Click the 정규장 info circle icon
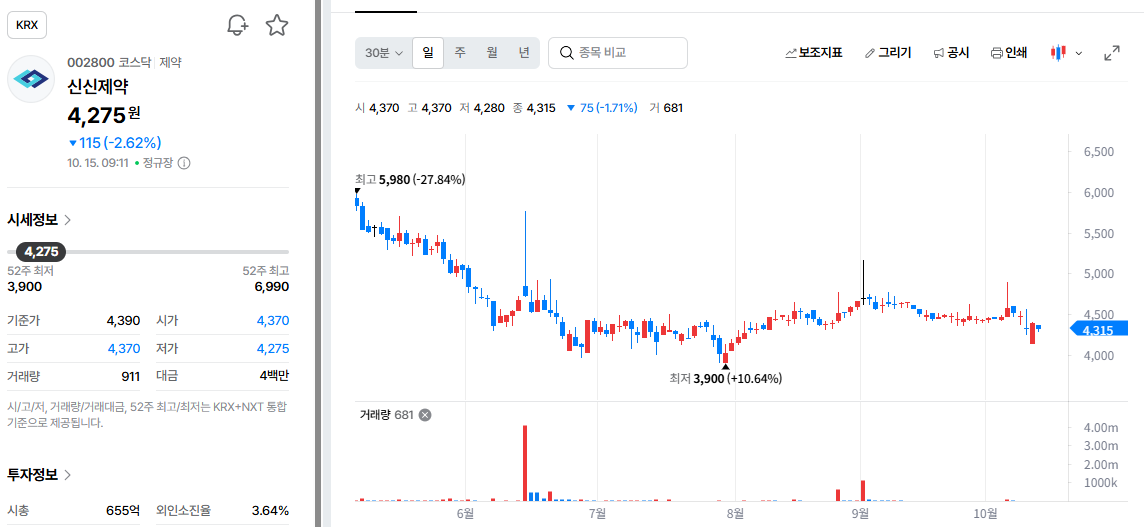 coord(184,163)
